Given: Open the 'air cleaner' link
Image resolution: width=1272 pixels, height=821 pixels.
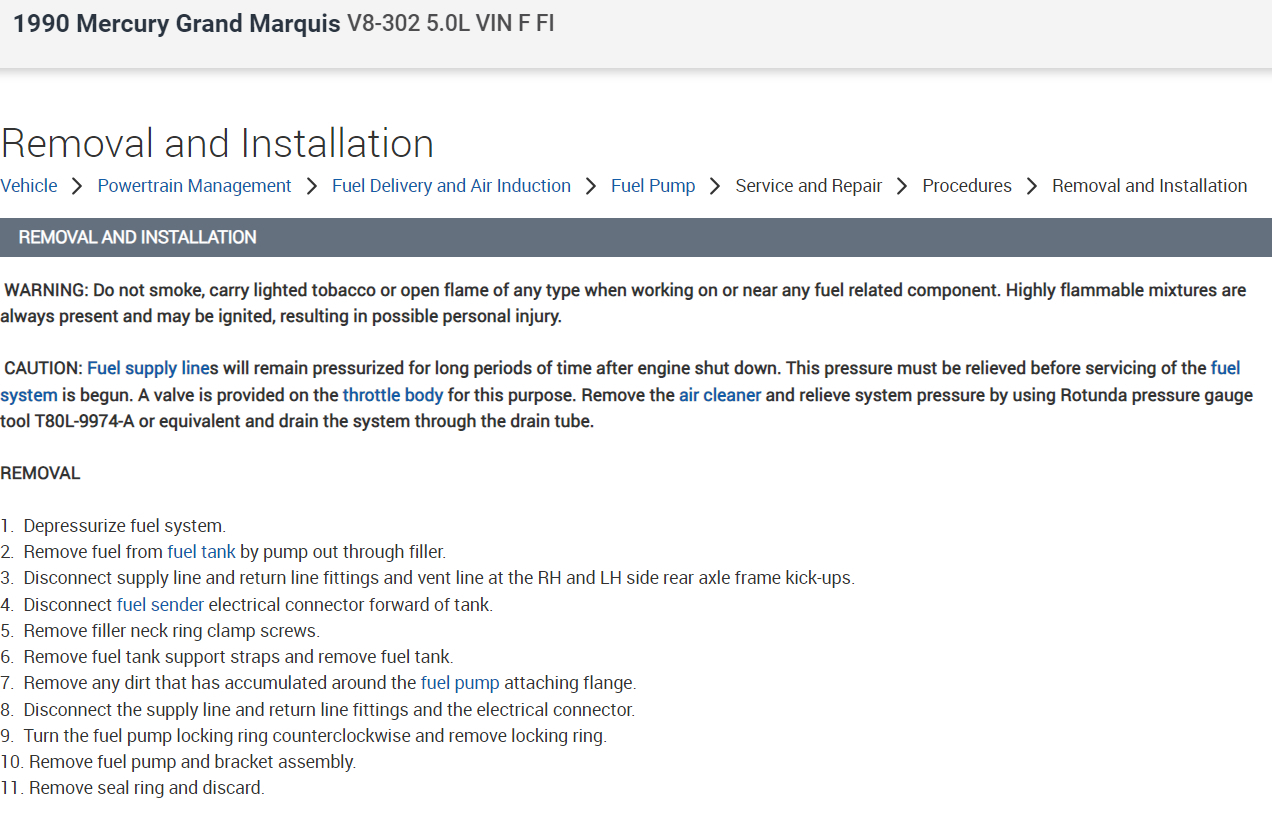Looking at the screenshot, I should coord(720,395).
